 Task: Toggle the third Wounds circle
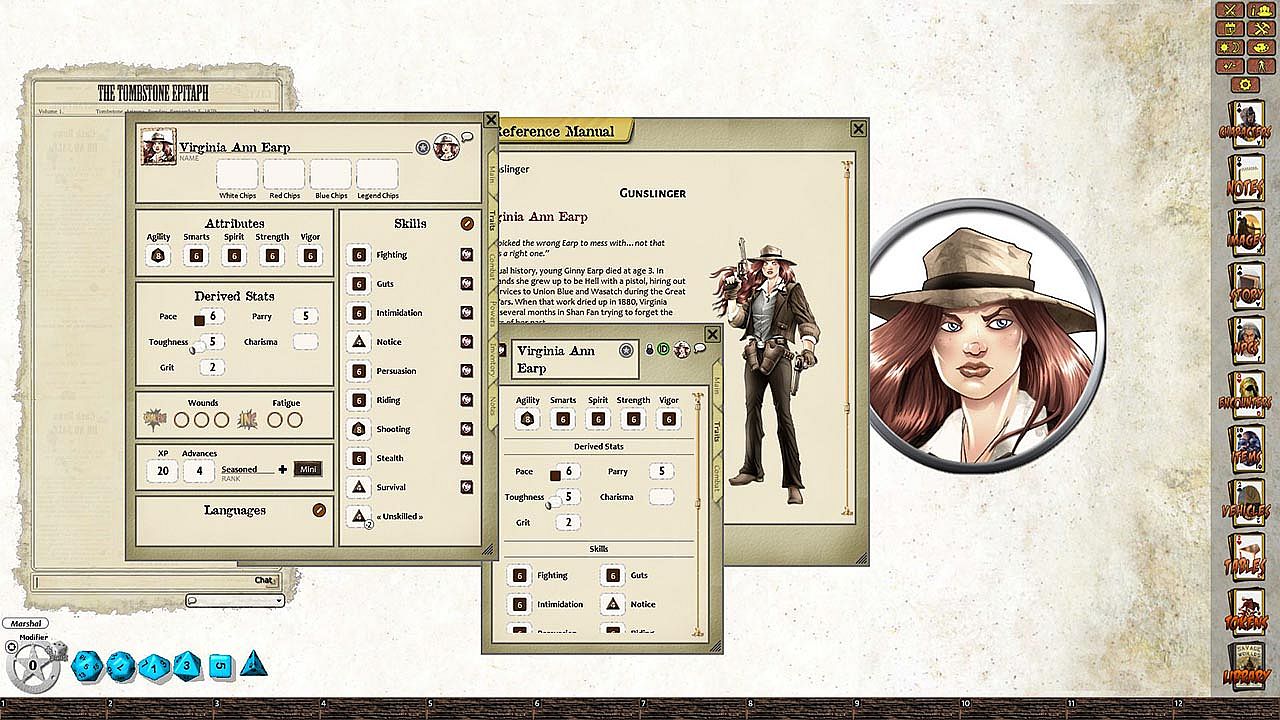[x=222, y=420]
